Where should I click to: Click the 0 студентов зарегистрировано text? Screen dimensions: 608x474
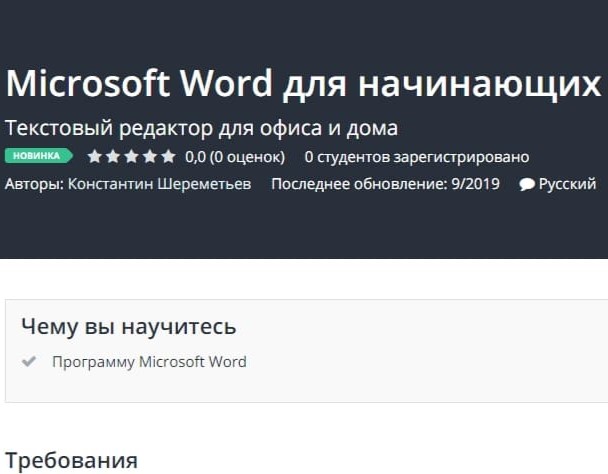416,157
